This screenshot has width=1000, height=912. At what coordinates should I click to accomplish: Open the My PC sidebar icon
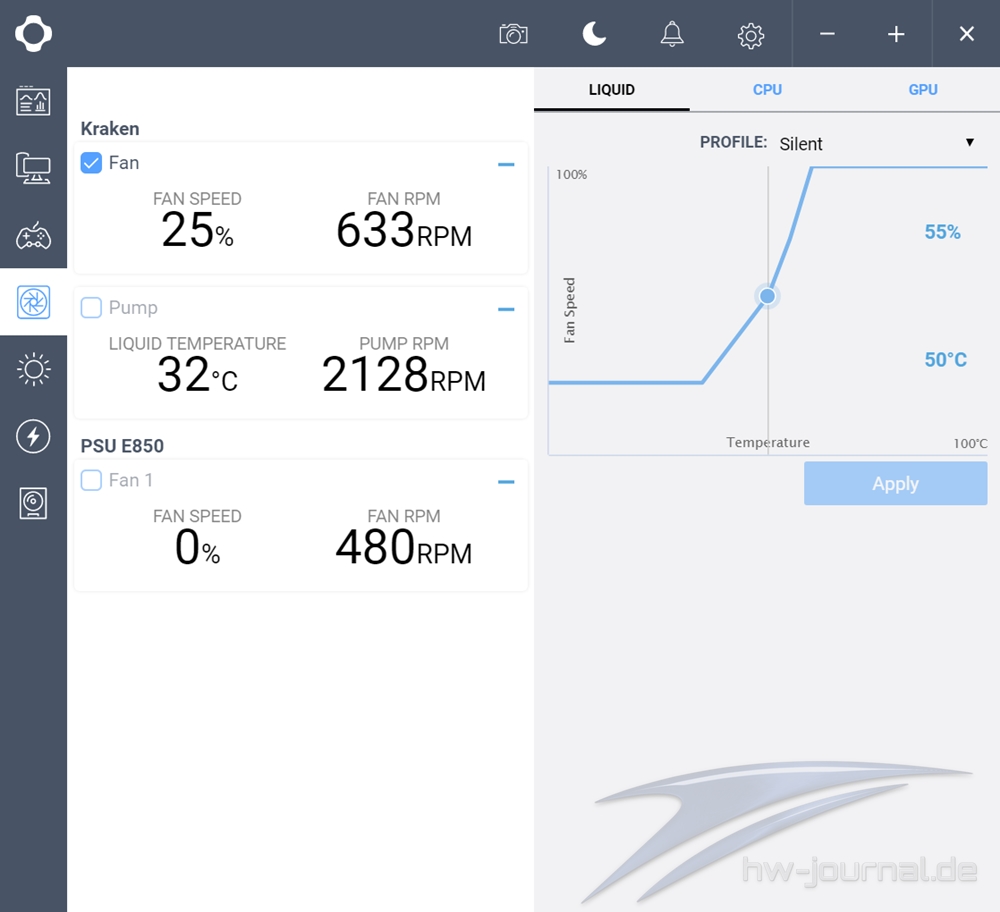point(33,168)
